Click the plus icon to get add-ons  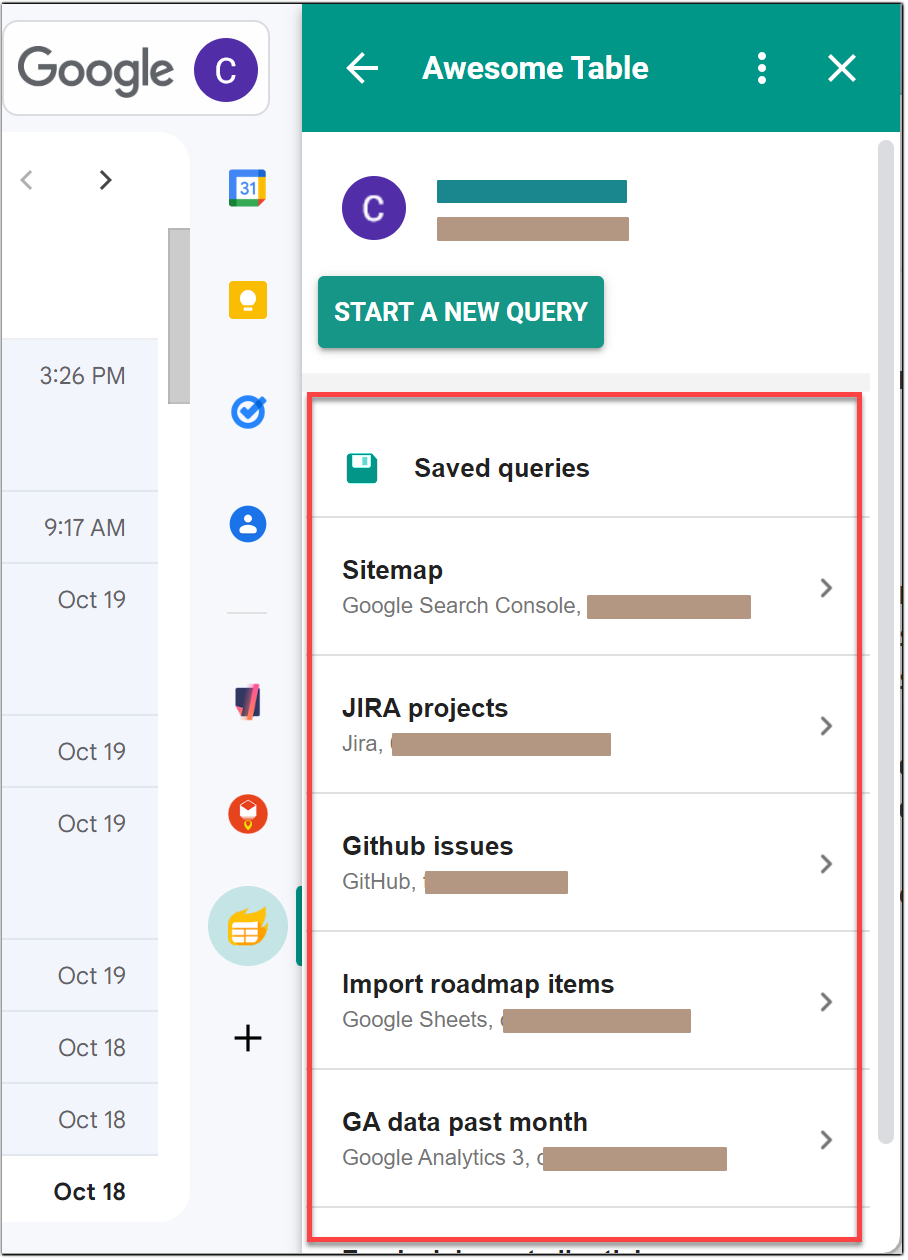pos(247,1038)
